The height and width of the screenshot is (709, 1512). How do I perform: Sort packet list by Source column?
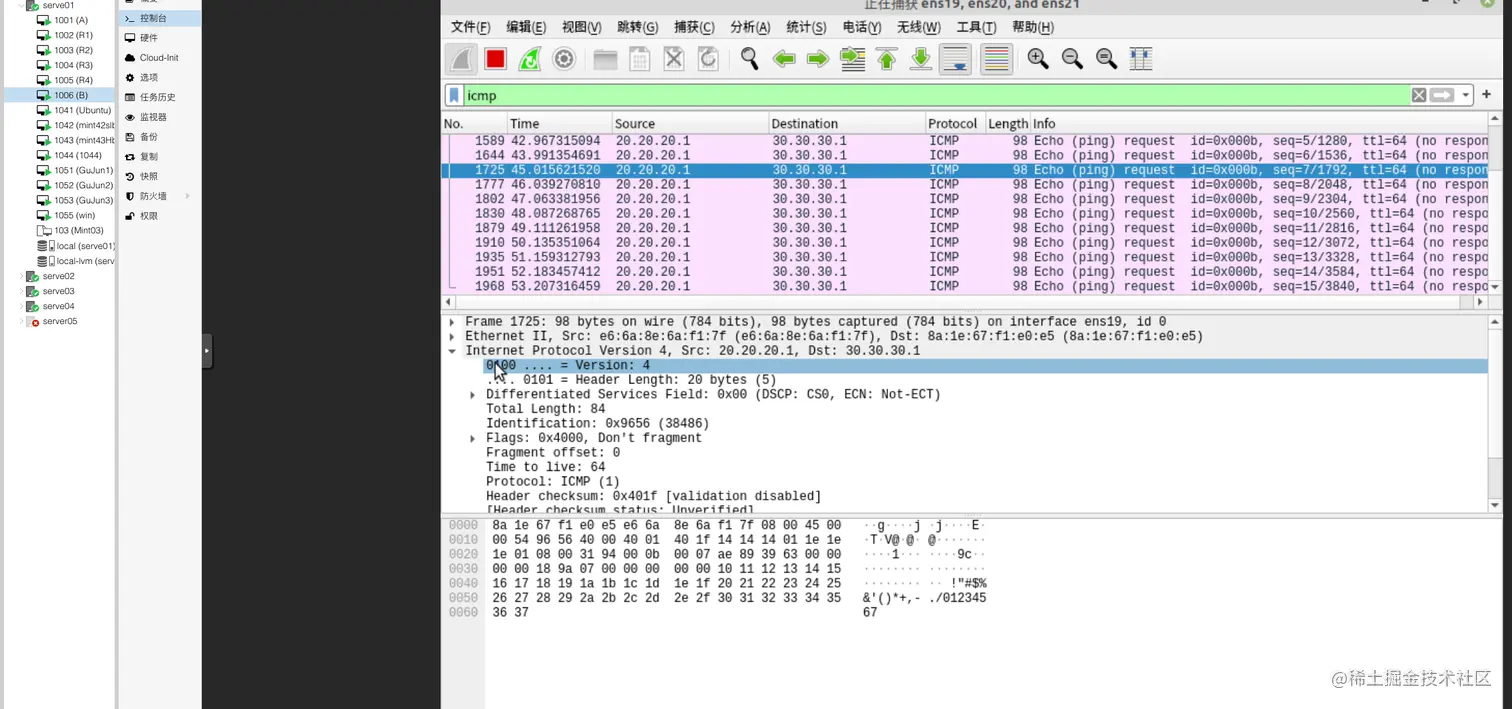(x=689, y=123)
